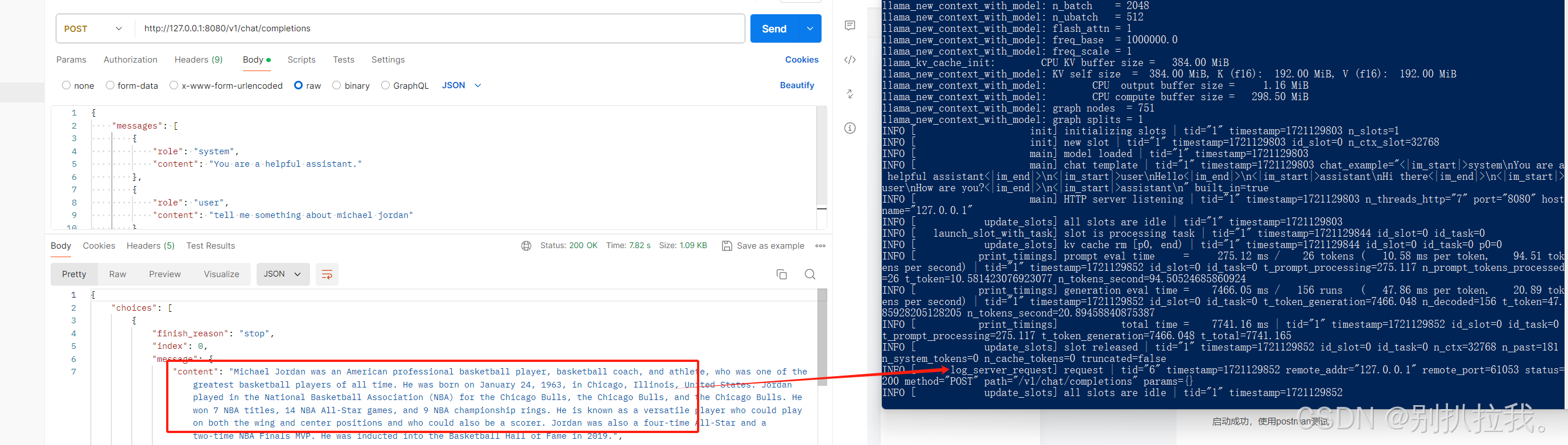This screenshot has width=1568, height=445.
Task: Open the code snippet icon
Action: point(850,60)
